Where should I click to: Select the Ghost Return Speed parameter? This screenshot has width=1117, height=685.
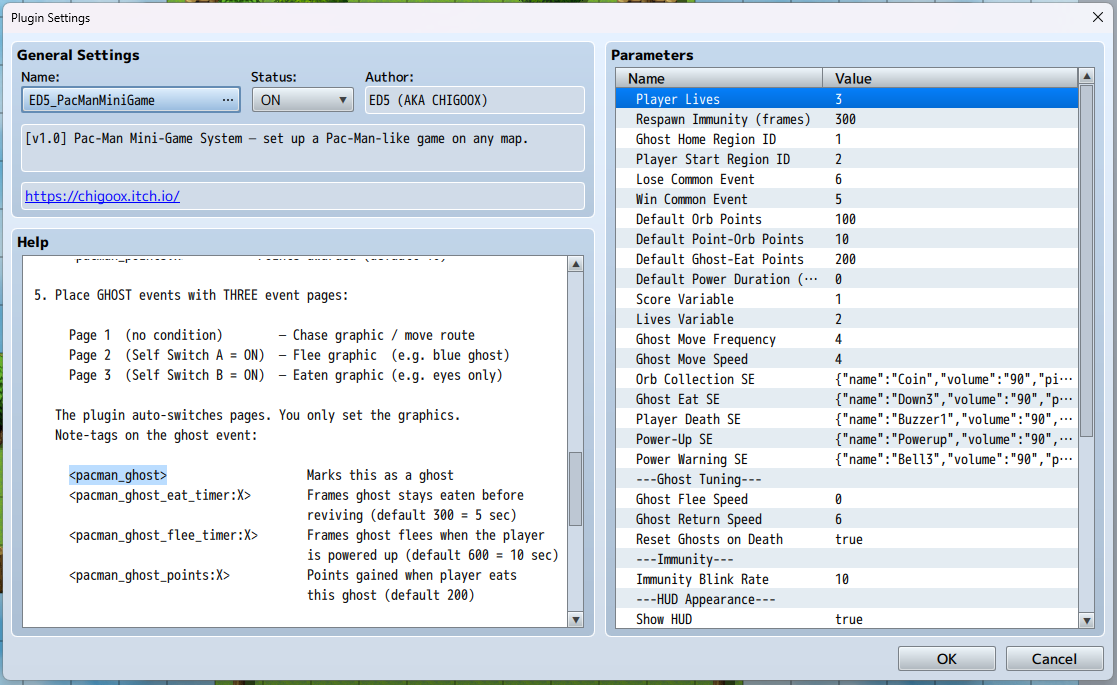coord(847,519)
